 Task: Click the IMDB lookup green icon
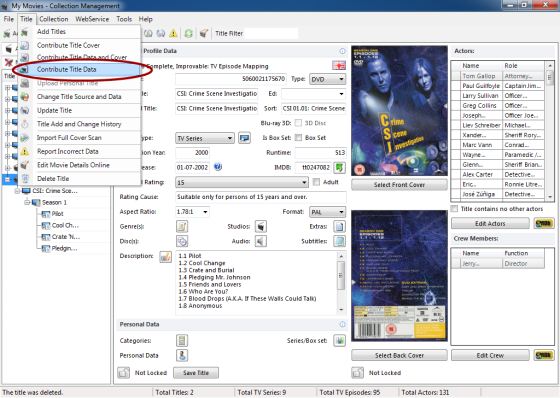pos(339,167)
